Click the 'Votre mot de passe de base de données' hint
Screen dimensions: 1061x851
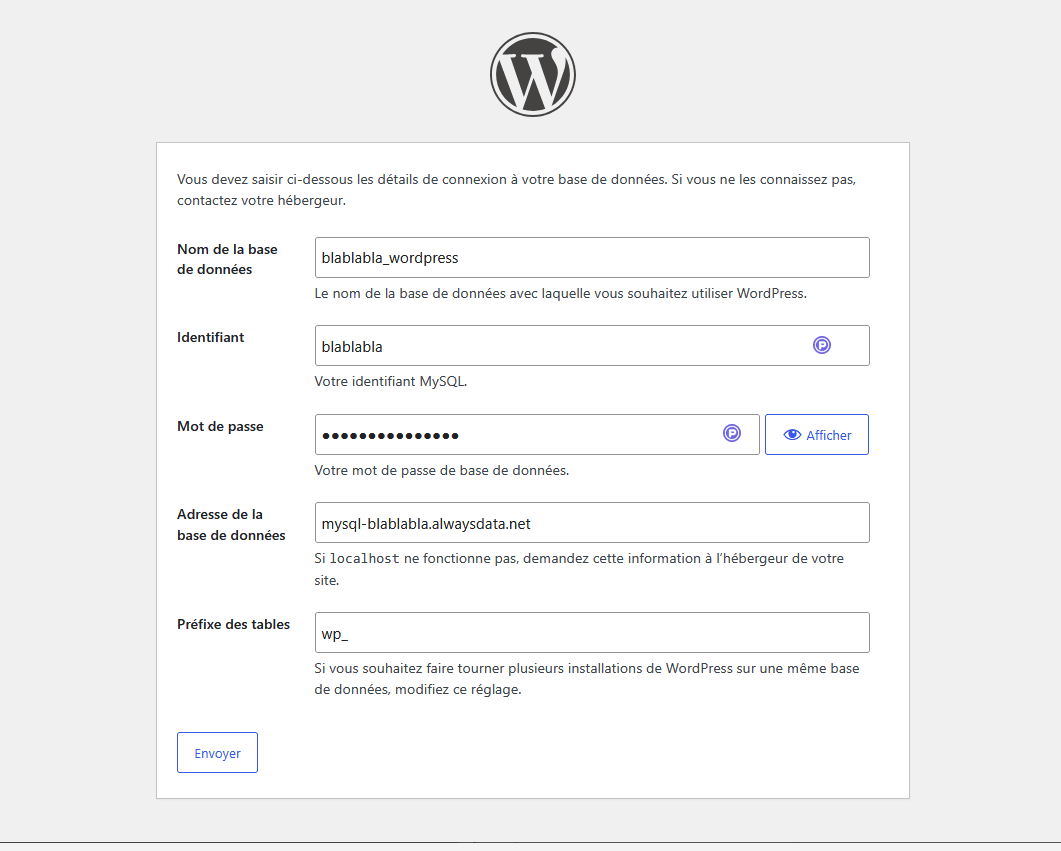click(x=441, y=470)
